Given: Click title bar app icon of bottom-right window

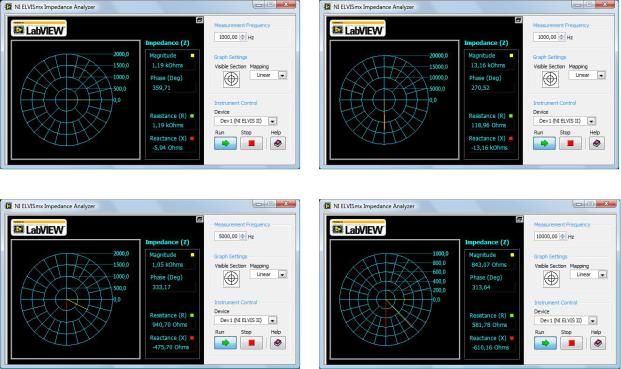Looking at the screenshot, I should pyautogui.click(x=327, y=206).
